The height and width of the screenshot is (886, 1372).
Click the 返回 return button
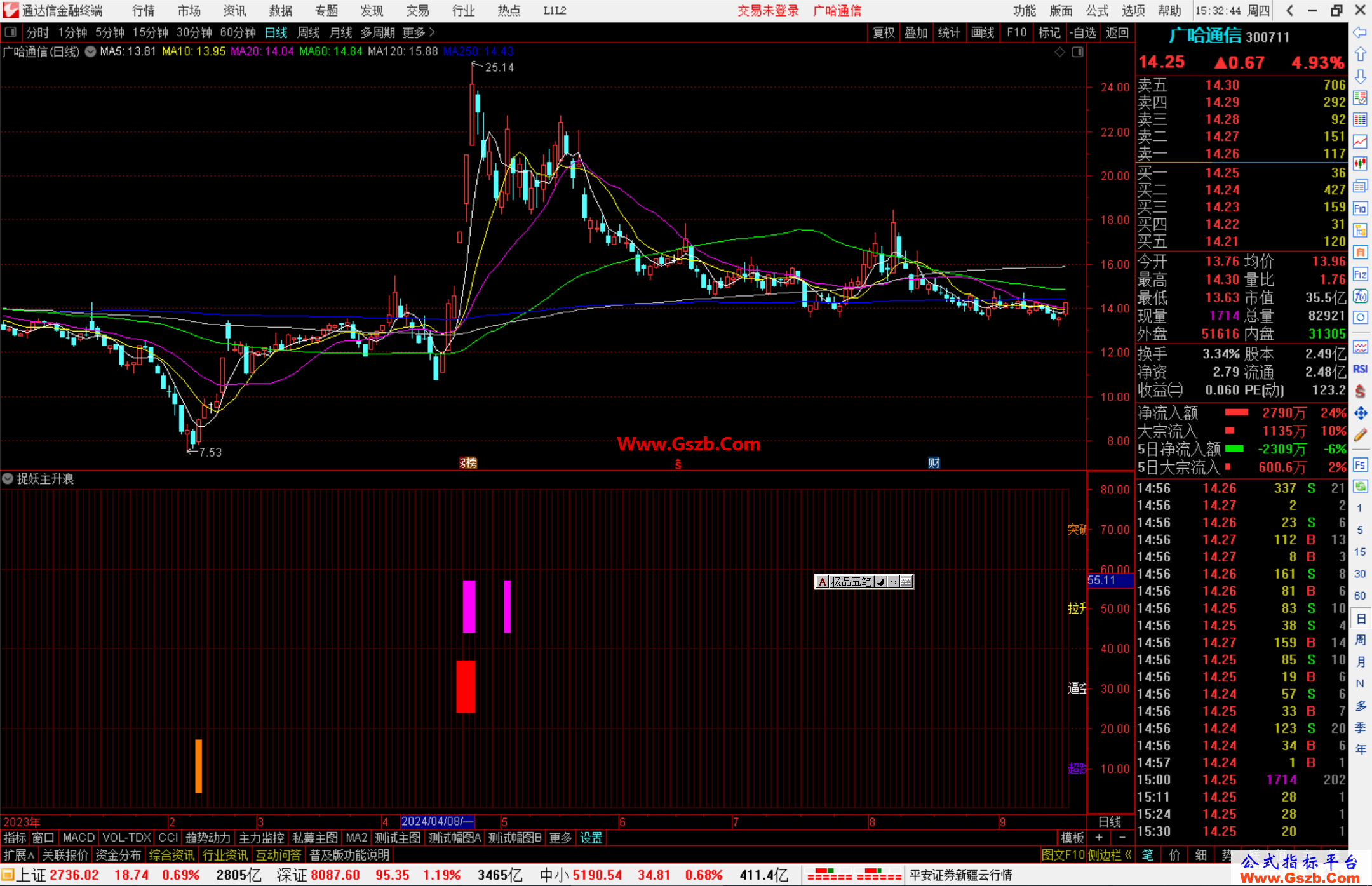(x=1117, y=32)
